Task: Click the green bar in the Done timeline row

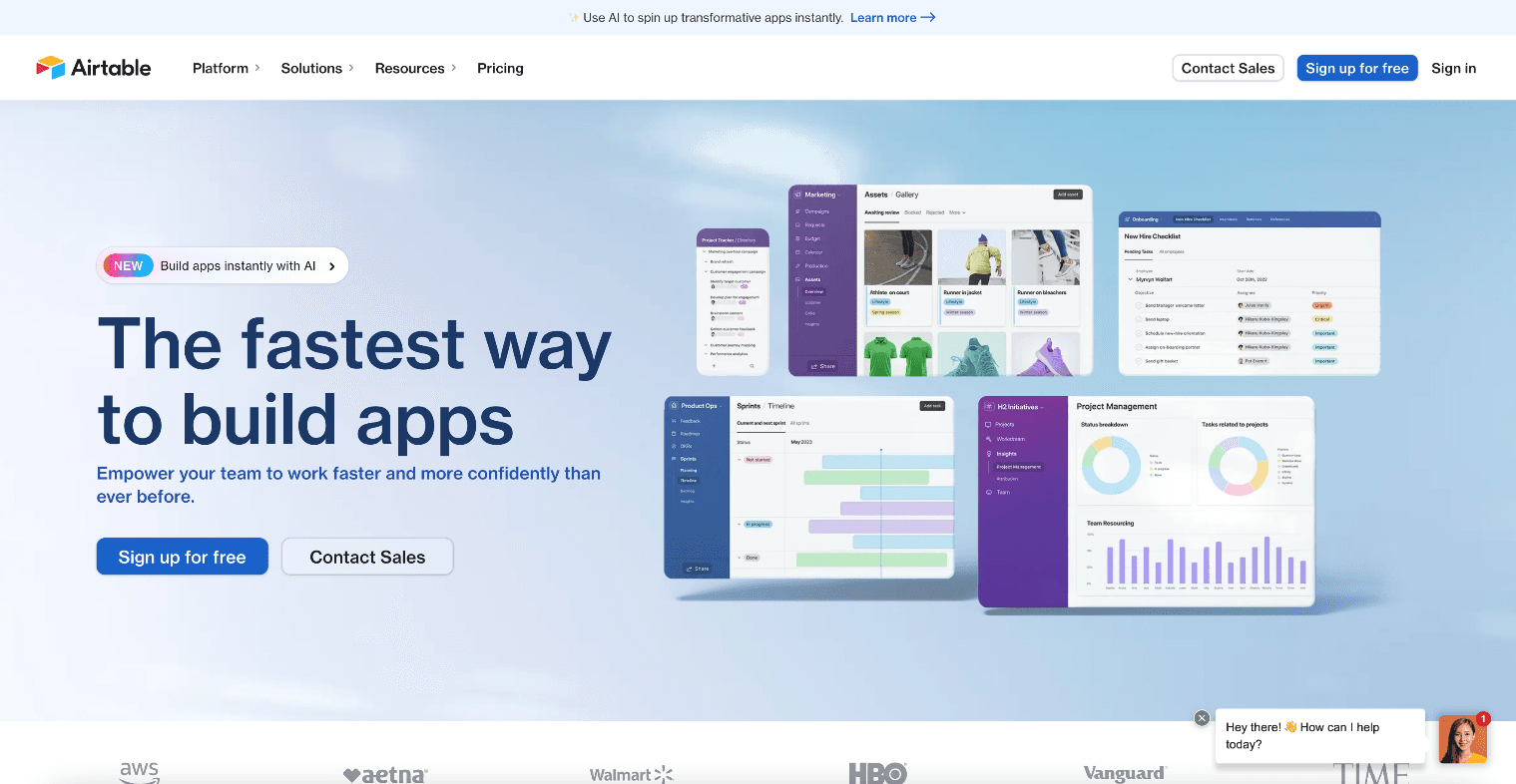Action: click(871, 560)
